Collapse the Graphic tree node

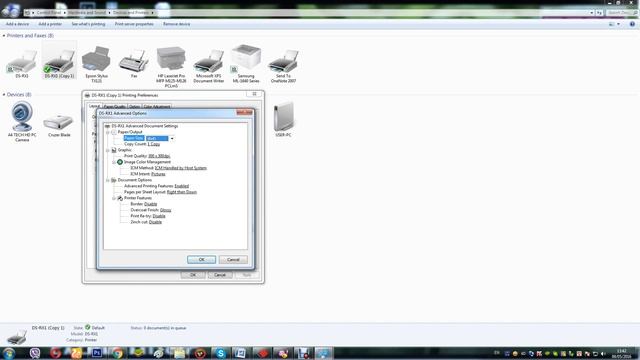[108, 150]
